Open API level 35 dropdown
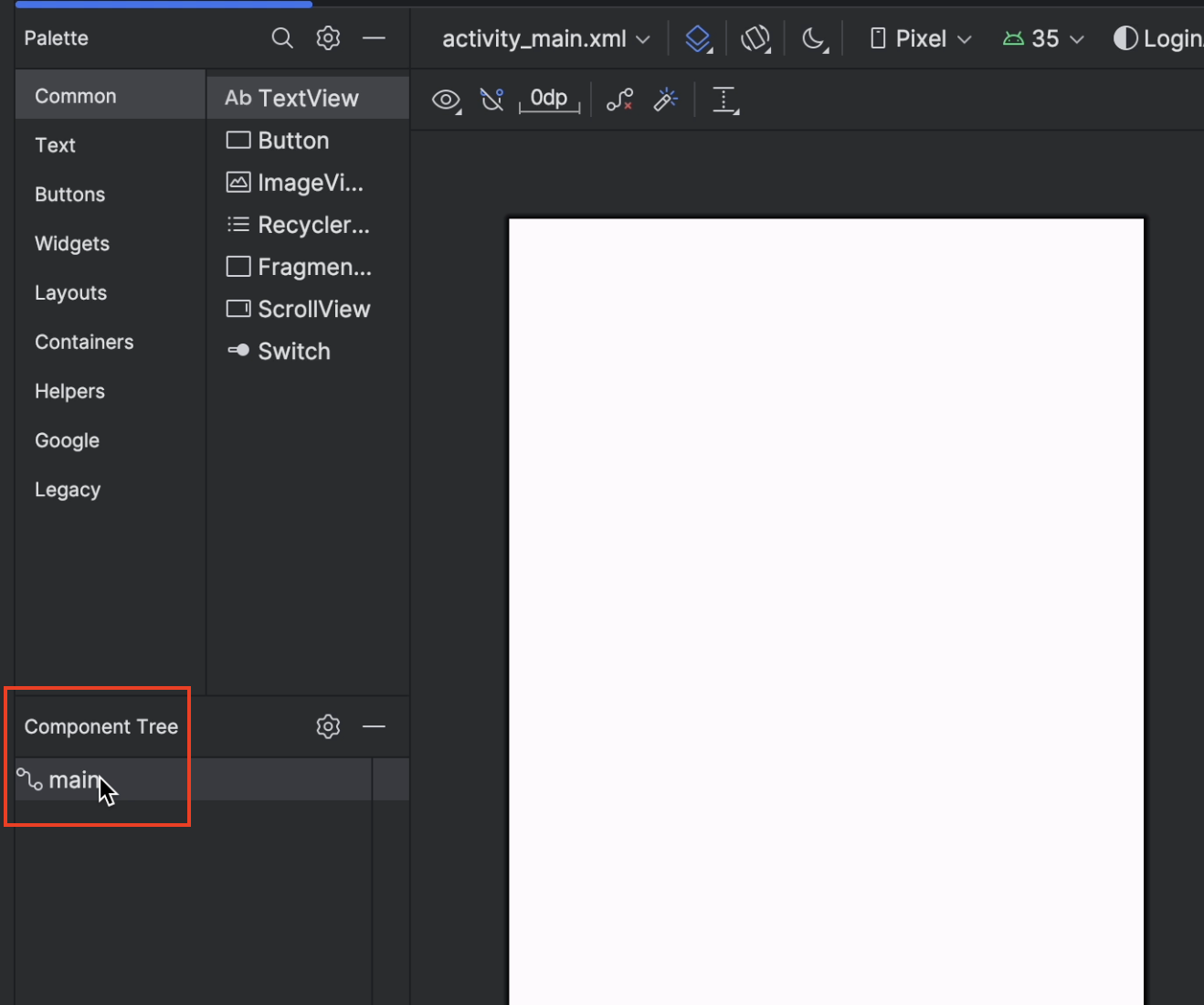Image resolution: width=1204 pixels, height=1005 pixels. 1043,38
